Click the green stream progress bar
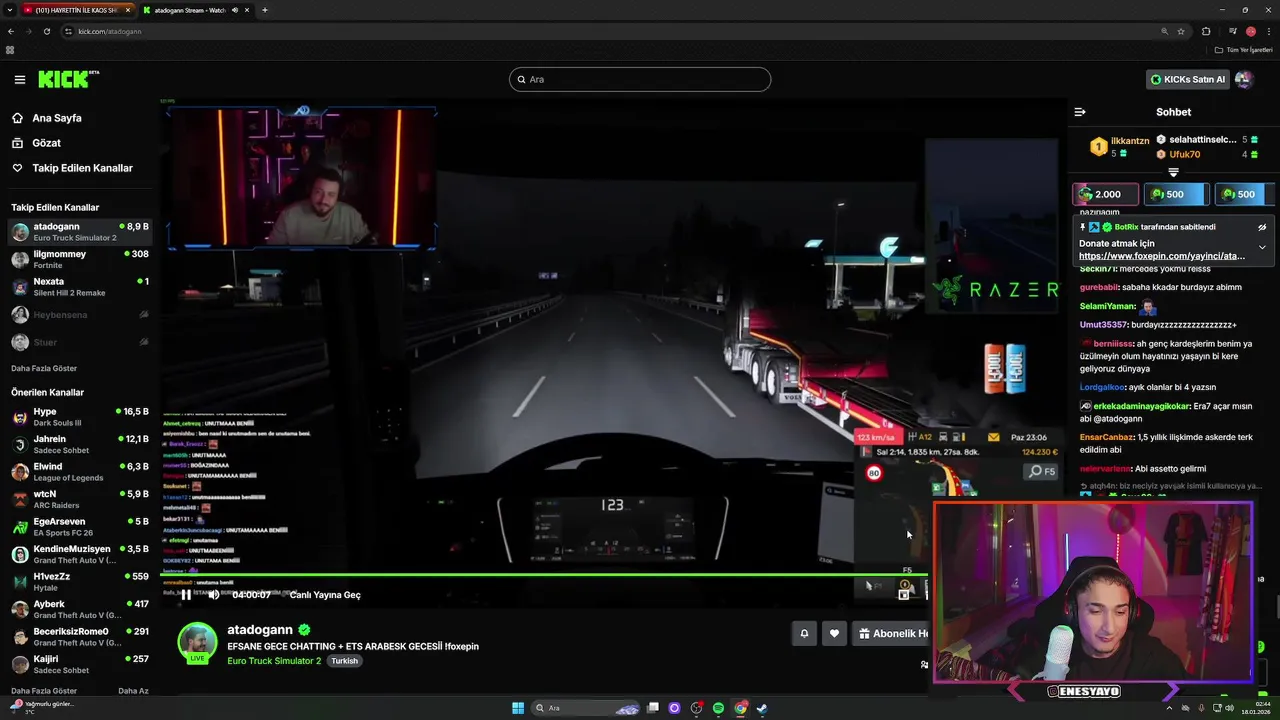1280x720 pixels. (x=545, y=574)
